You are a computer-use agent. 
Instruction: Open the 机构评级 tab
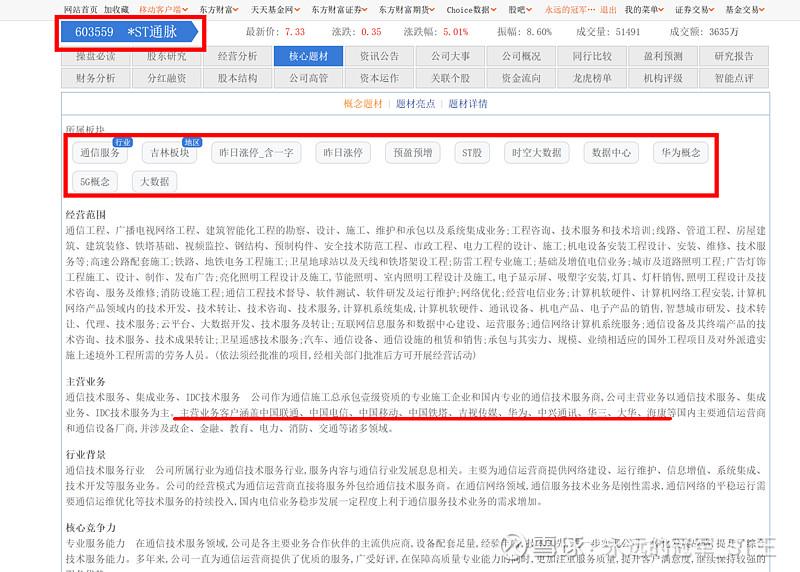663,78
